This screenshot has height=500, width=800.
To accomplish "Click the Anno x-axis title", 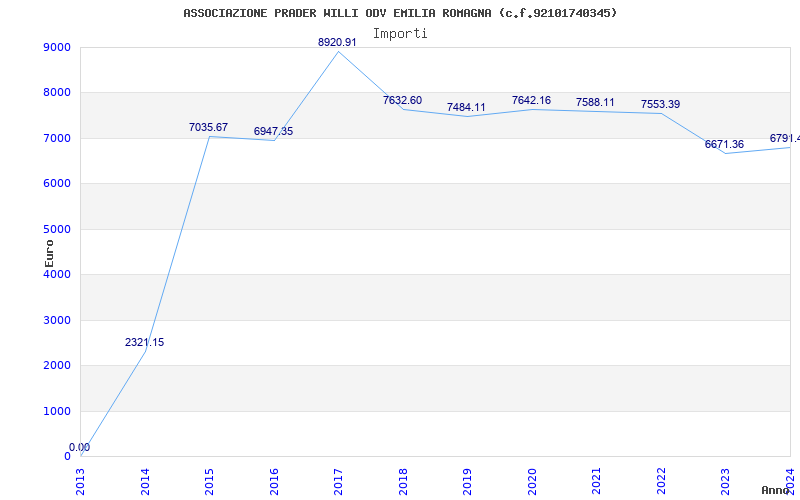I will 776,490.
